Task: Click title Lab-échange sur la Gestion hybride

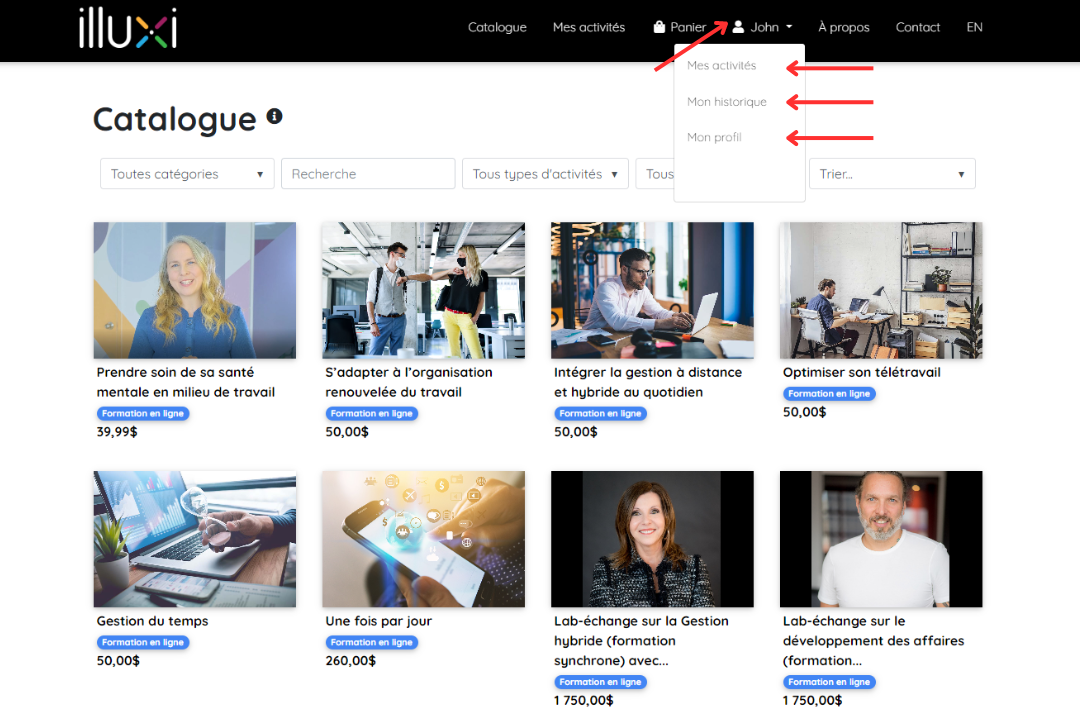Action: coord(641,641)
